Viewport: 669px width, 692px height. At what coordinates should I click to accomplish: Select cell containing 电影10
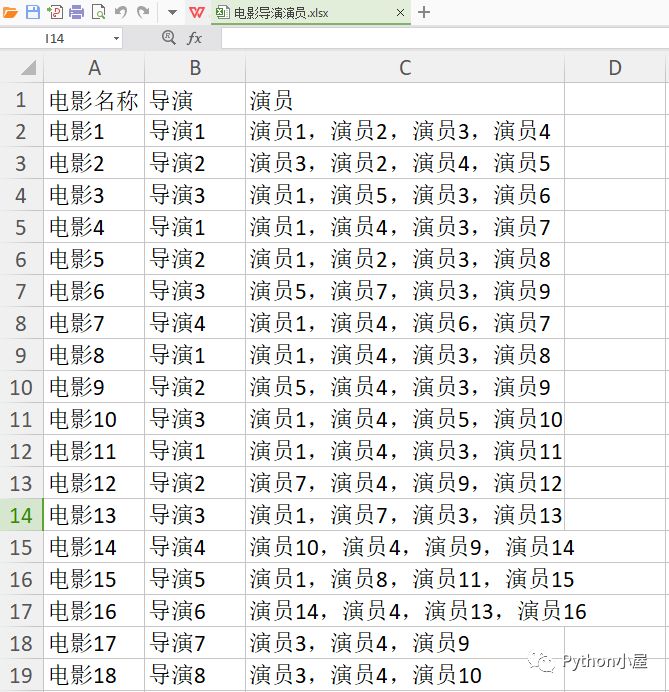(94, 419)
